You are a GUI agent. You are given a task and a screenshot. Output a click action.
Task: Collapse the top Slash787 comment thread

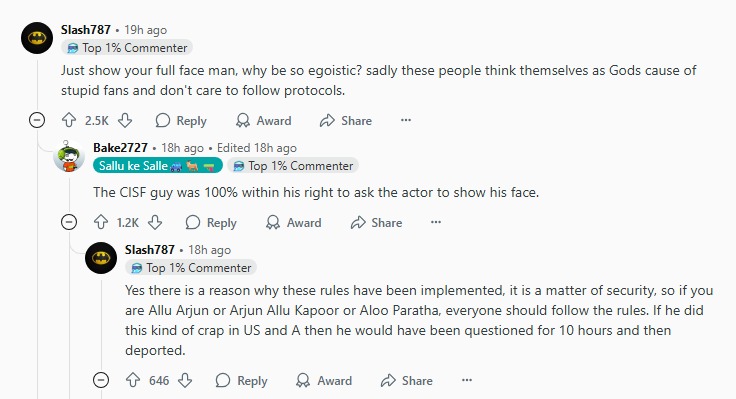point(37,120)
